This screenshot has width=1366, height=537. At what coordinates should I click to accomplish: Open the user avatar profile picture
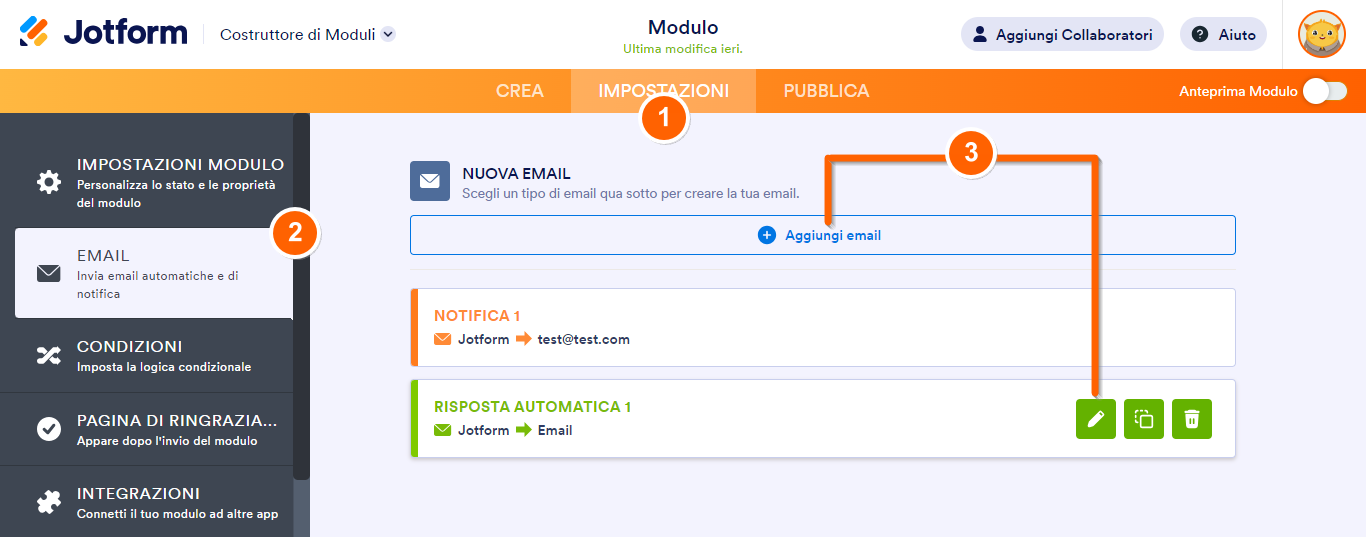tap(1321, 34)
